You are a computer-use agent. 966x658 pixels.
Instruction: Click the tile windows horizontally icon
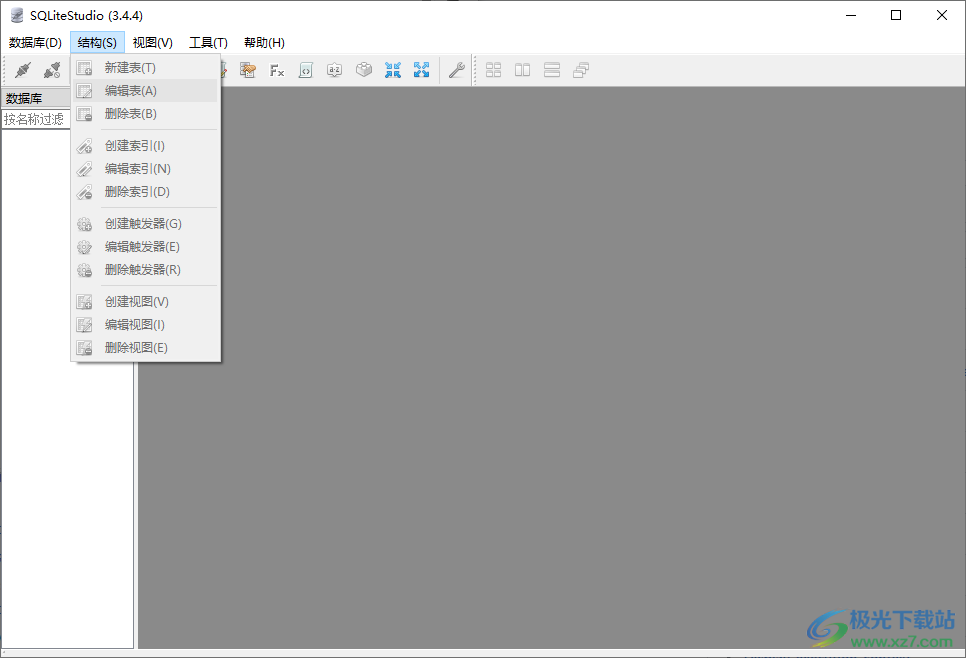522,70
